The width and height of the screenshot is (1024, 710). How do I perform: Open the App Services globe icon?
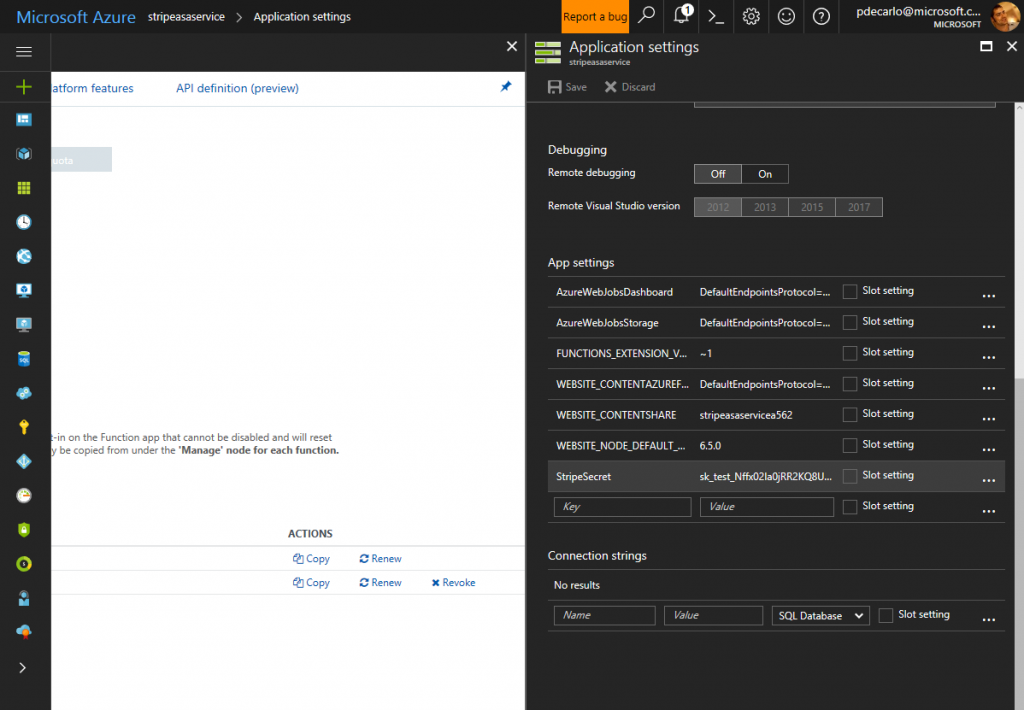[24, 256]
